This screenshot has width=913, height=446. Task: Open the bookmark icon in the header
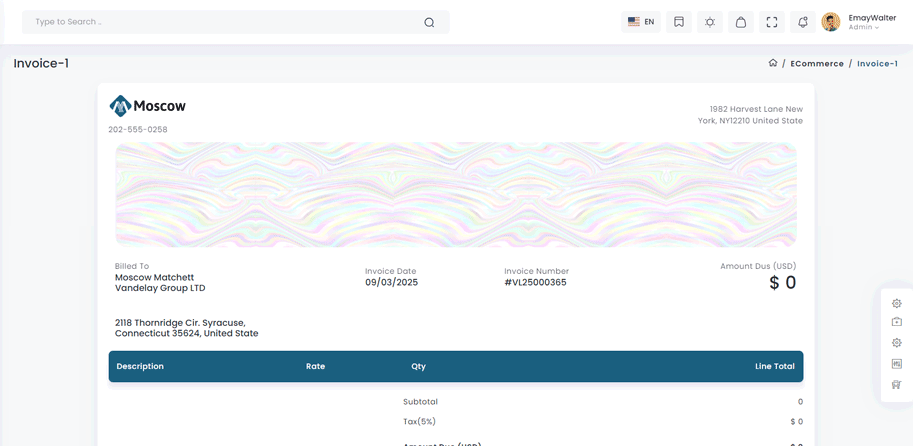tap(679, 22)
